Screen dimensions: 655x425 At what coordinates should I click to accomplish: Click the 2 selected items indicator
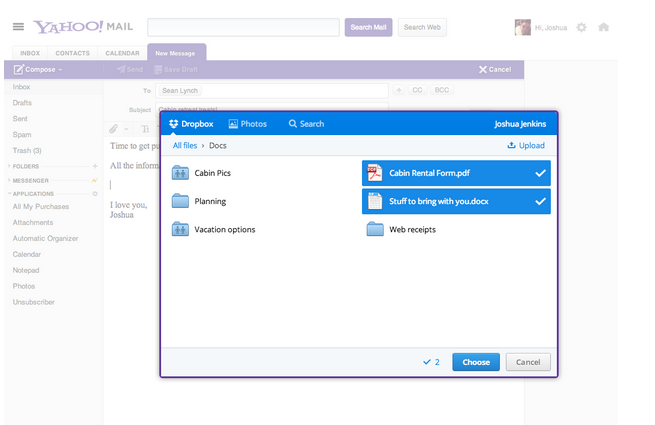[432, 362]
